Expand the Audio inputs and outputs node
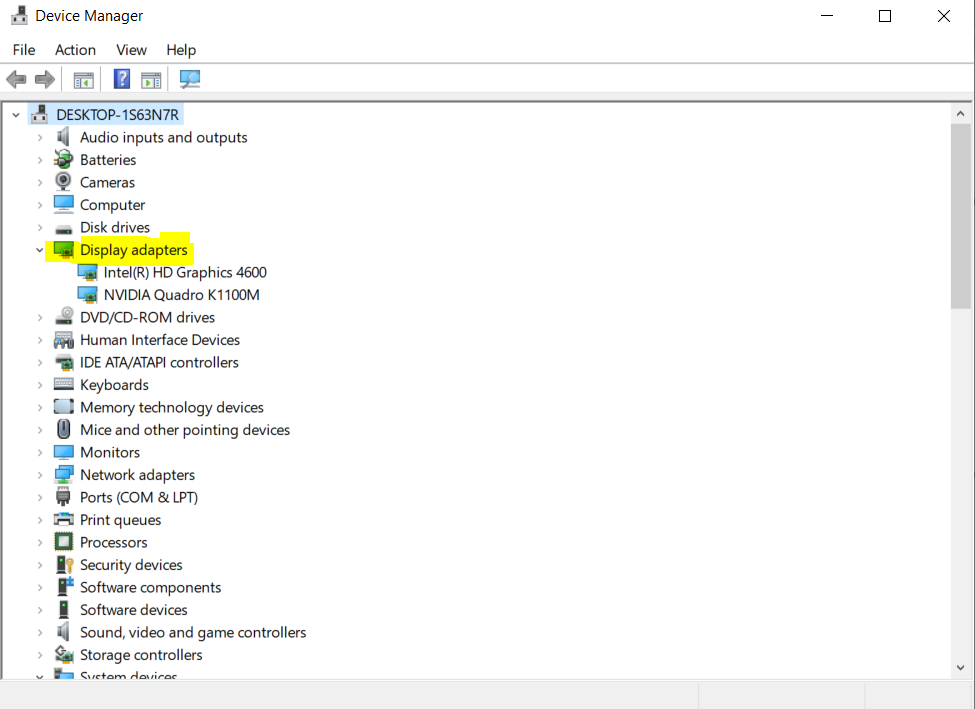Viewport: 975px width, 709px height. coord(40,137)
